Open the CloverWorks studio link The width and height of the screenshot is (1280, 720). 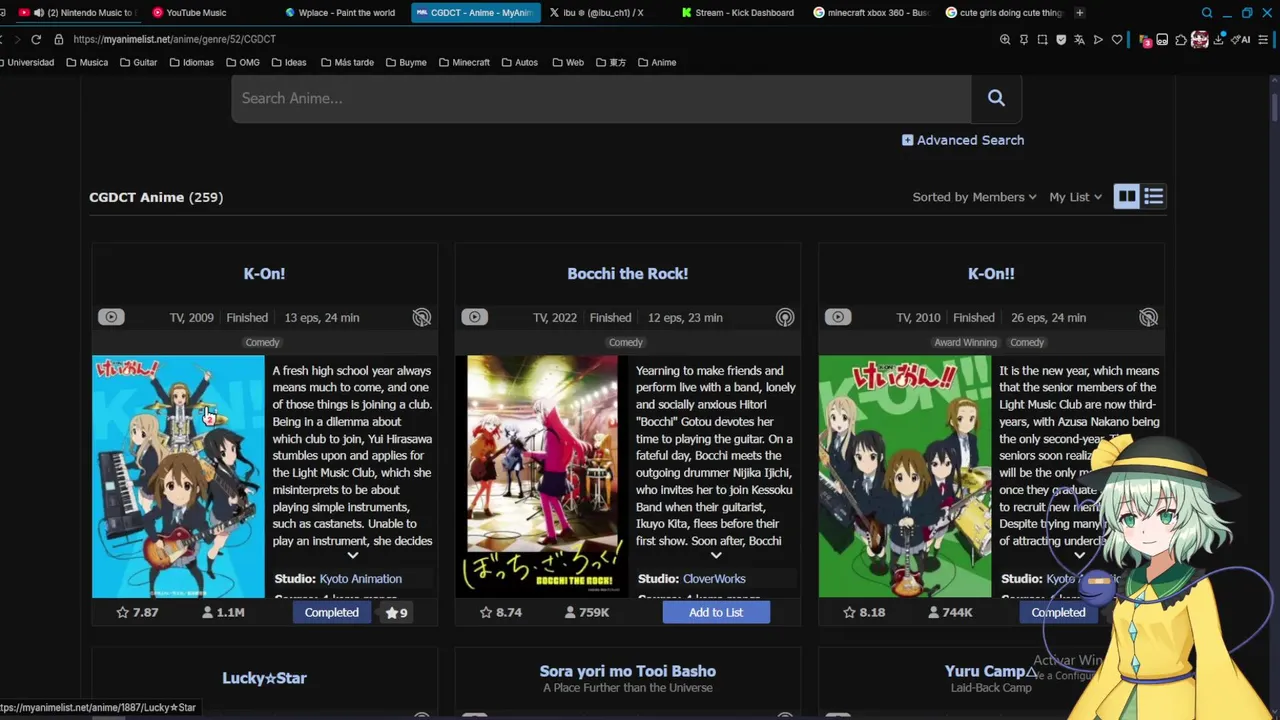click(714, 579)
